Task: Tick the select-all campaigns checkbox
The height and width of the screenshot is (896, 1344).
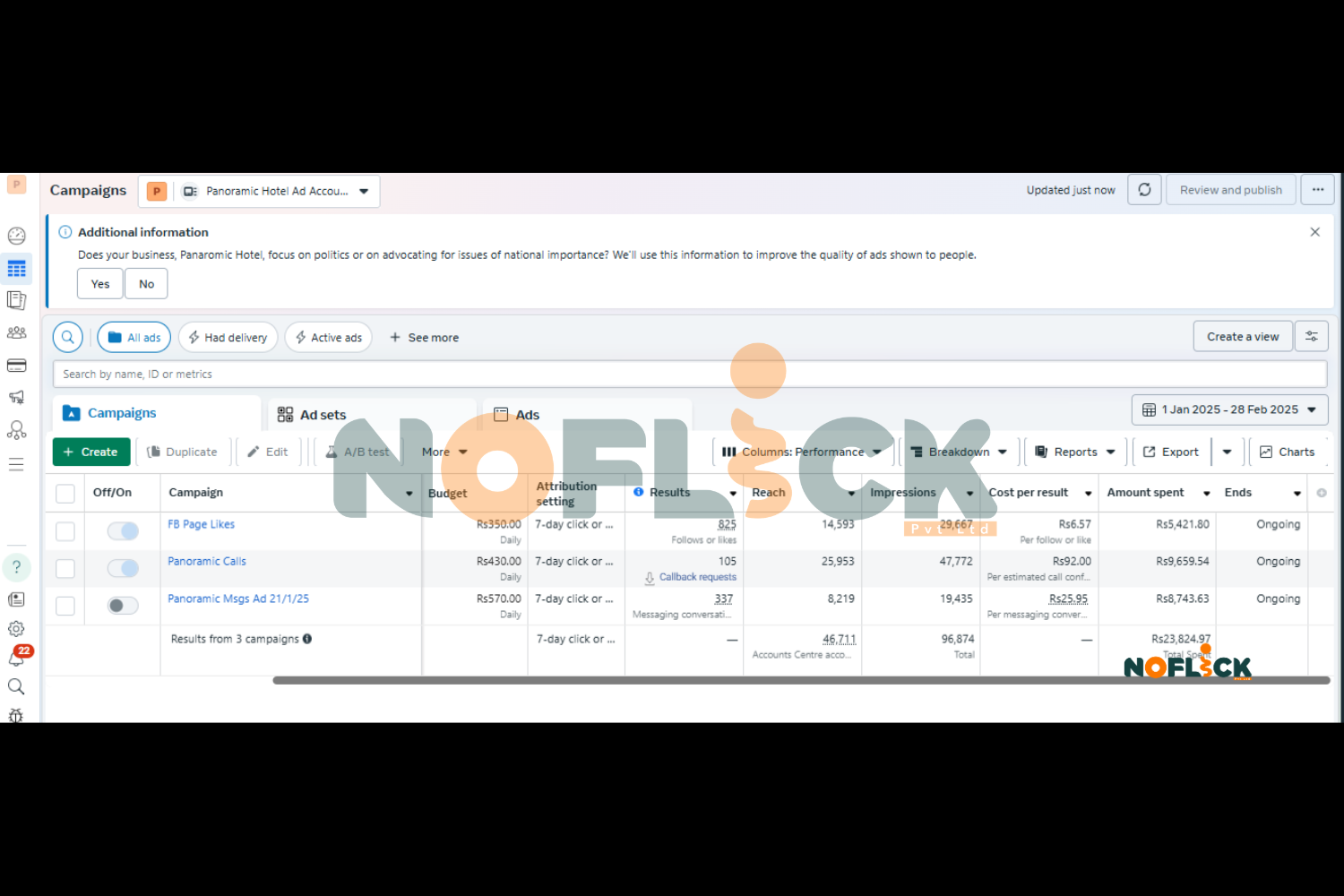Action: [x=65, y=494]
